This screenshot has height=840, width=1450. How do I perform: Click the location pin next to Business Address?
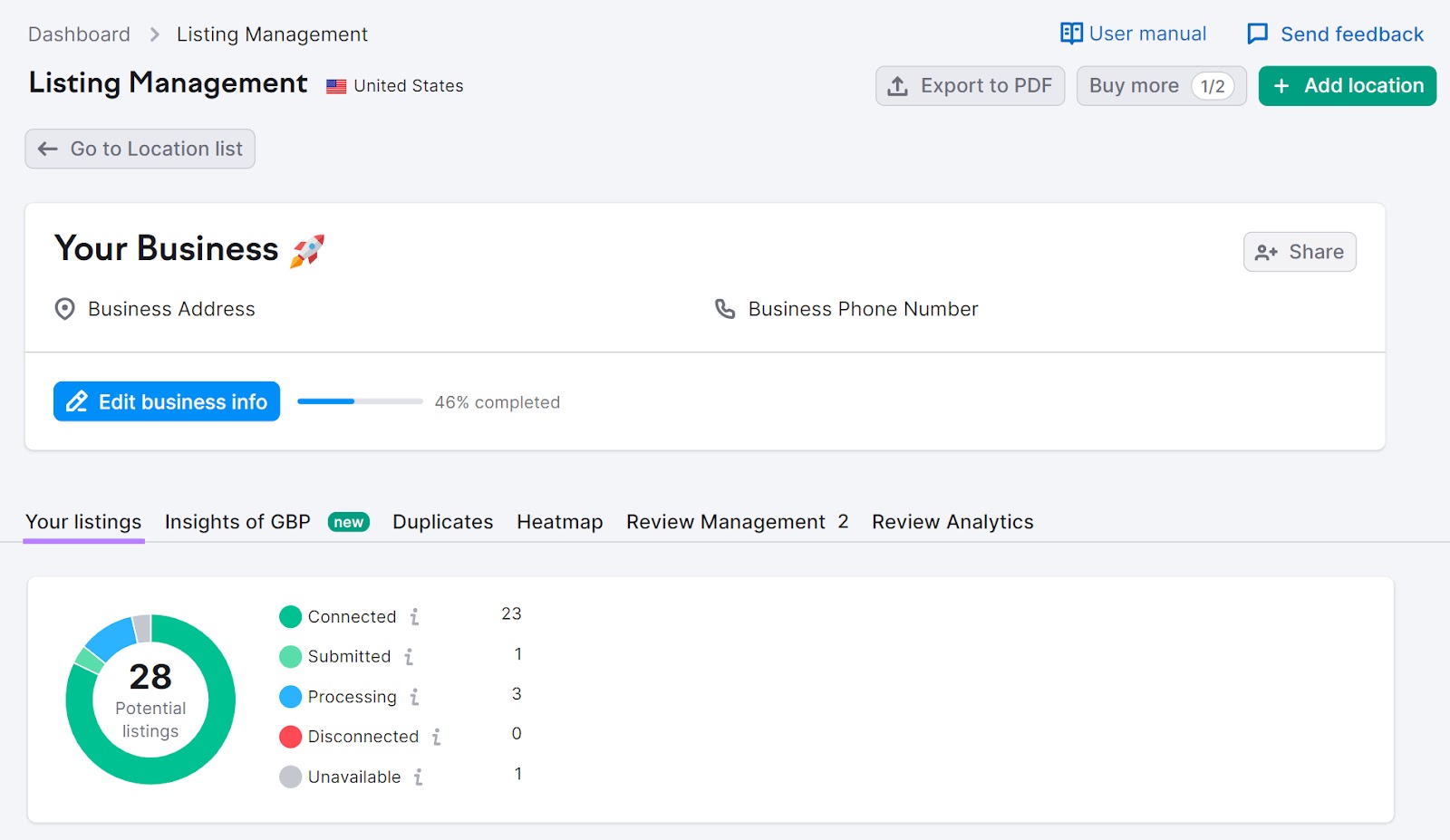pos(63,309)
